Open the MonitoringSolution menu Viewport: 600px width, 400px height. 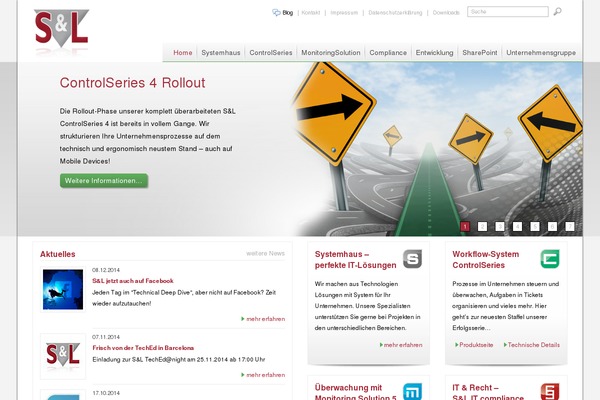click(x=331, y=53)
